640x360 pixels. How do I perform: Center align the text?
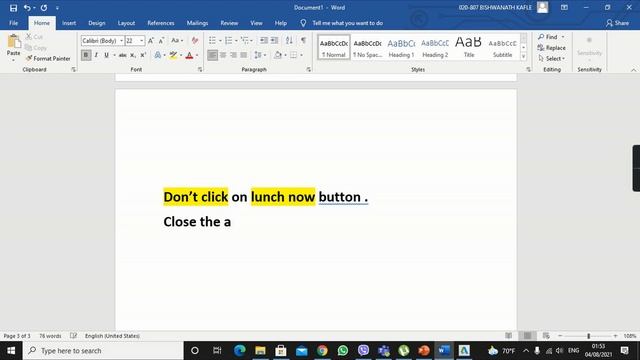coord(223,55)
